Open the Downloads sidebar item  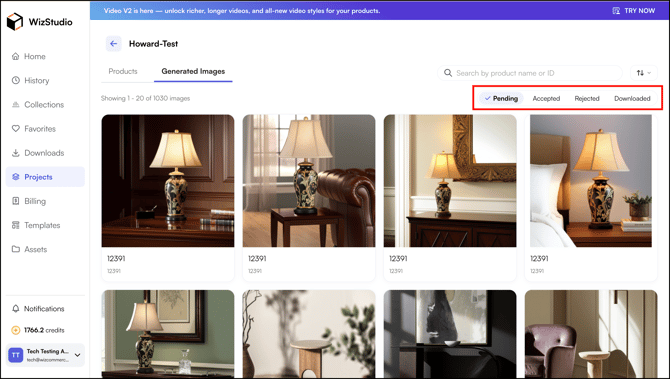[45, 153]
